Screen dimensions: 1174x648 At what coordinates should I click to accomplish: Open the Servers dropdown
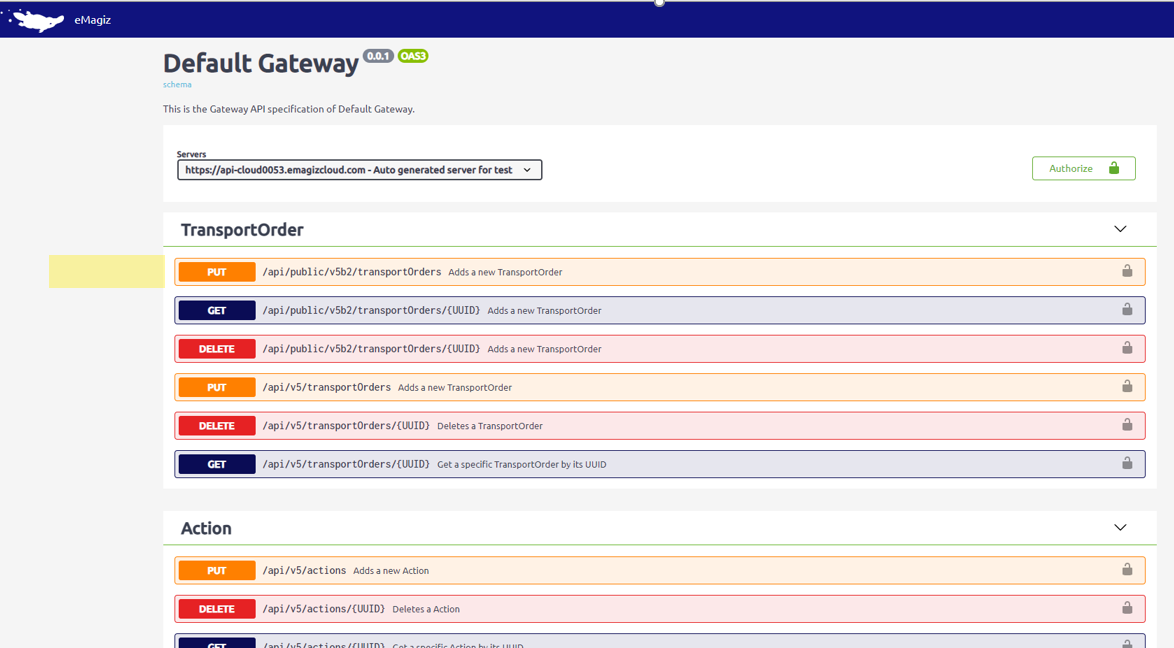pyautogui.click(x=359, y=169)
